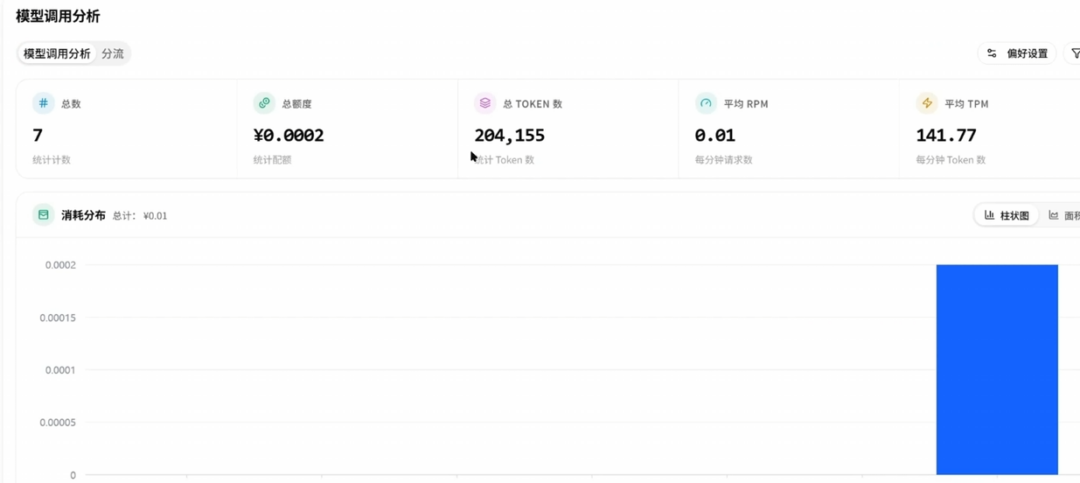Click the 模型调用分析 page heading
1080x483 pixels.
[58, 17]
